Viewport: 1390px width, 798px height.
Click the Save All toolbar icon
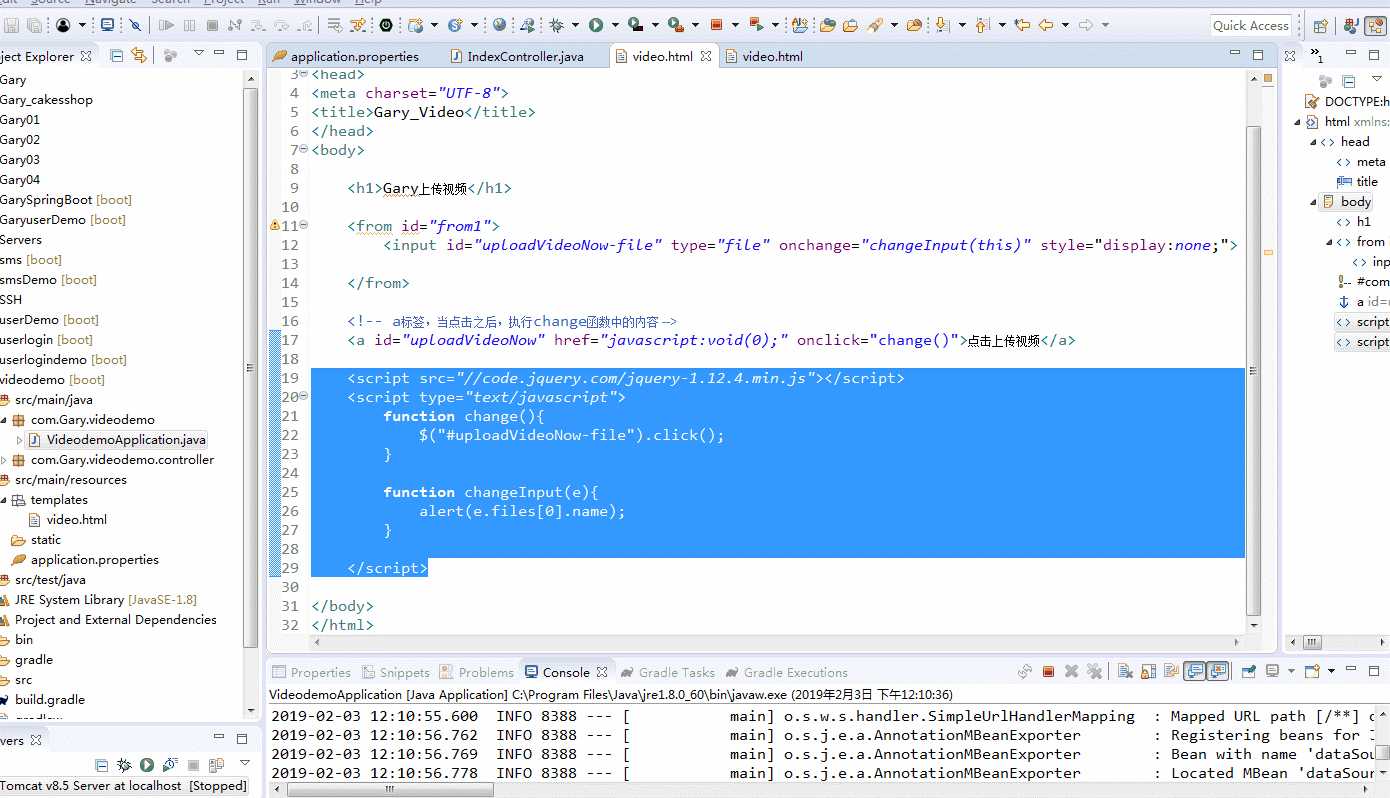point(35,25)
